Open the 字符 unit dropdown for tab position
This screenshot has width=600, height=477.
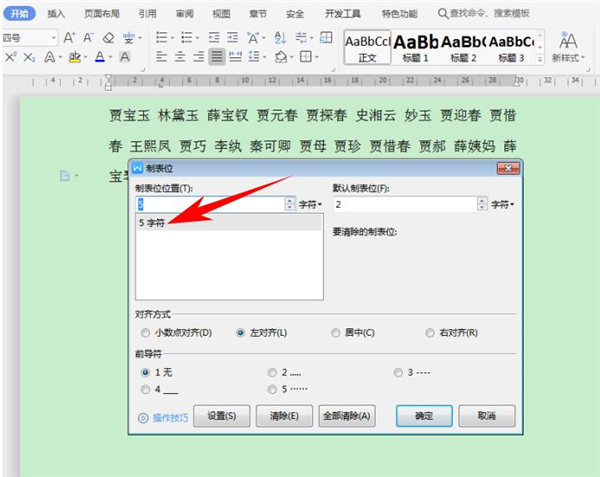310,205
